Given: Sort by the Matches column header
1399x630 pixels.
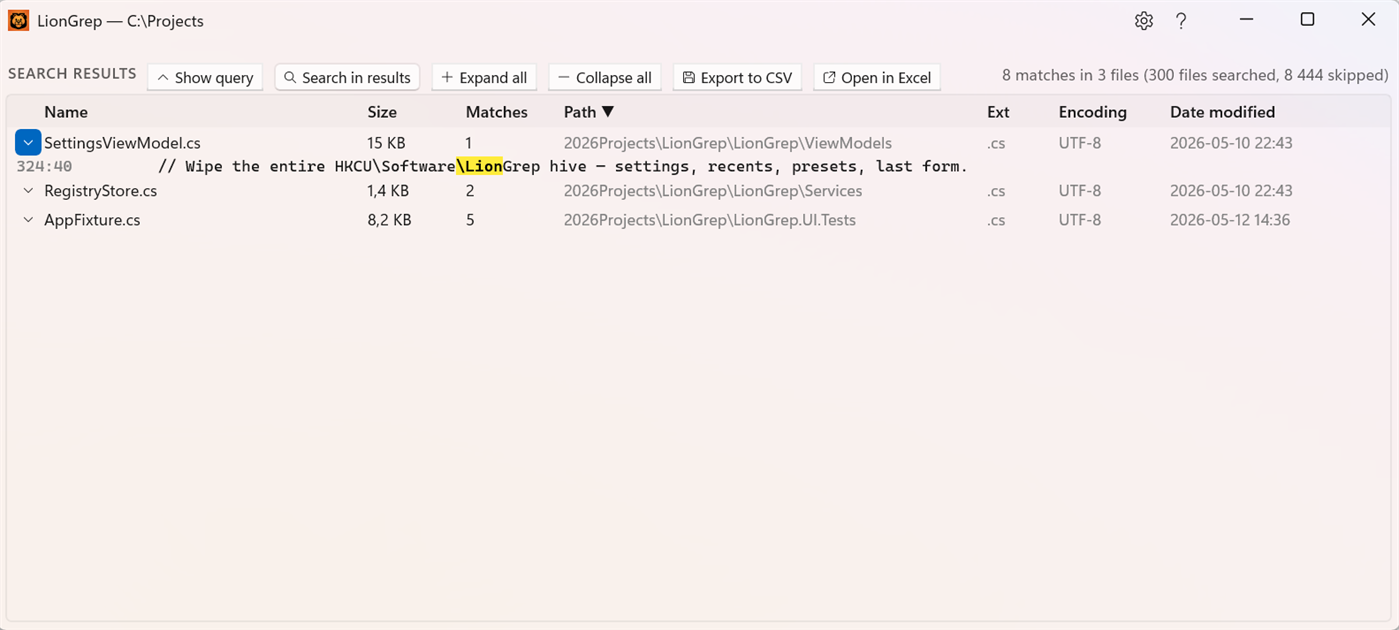Looking at the screenshot, I should click(x=497, y=112).
